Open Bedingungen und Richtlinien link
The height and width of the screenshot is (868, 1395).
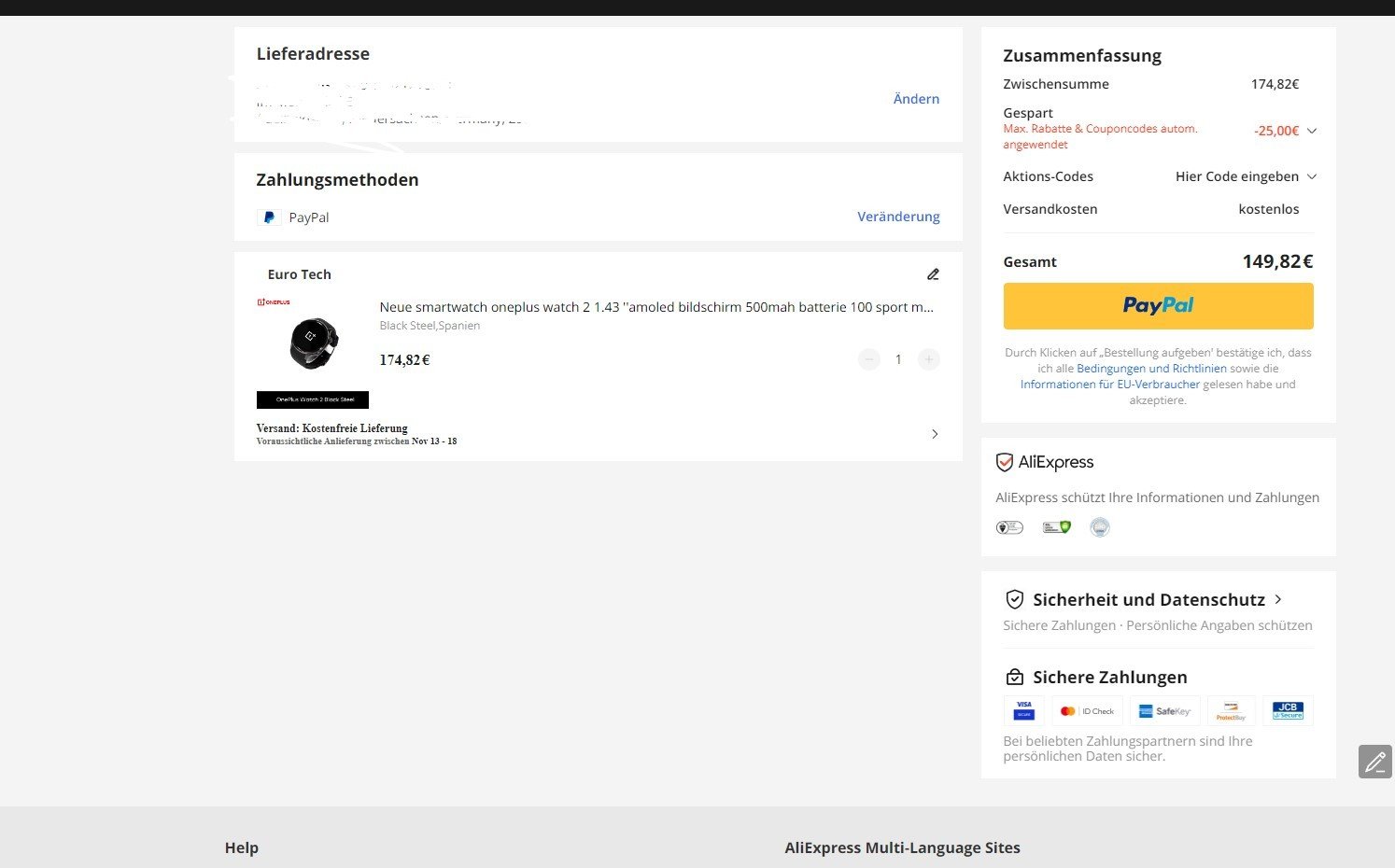pos(1151,369)
